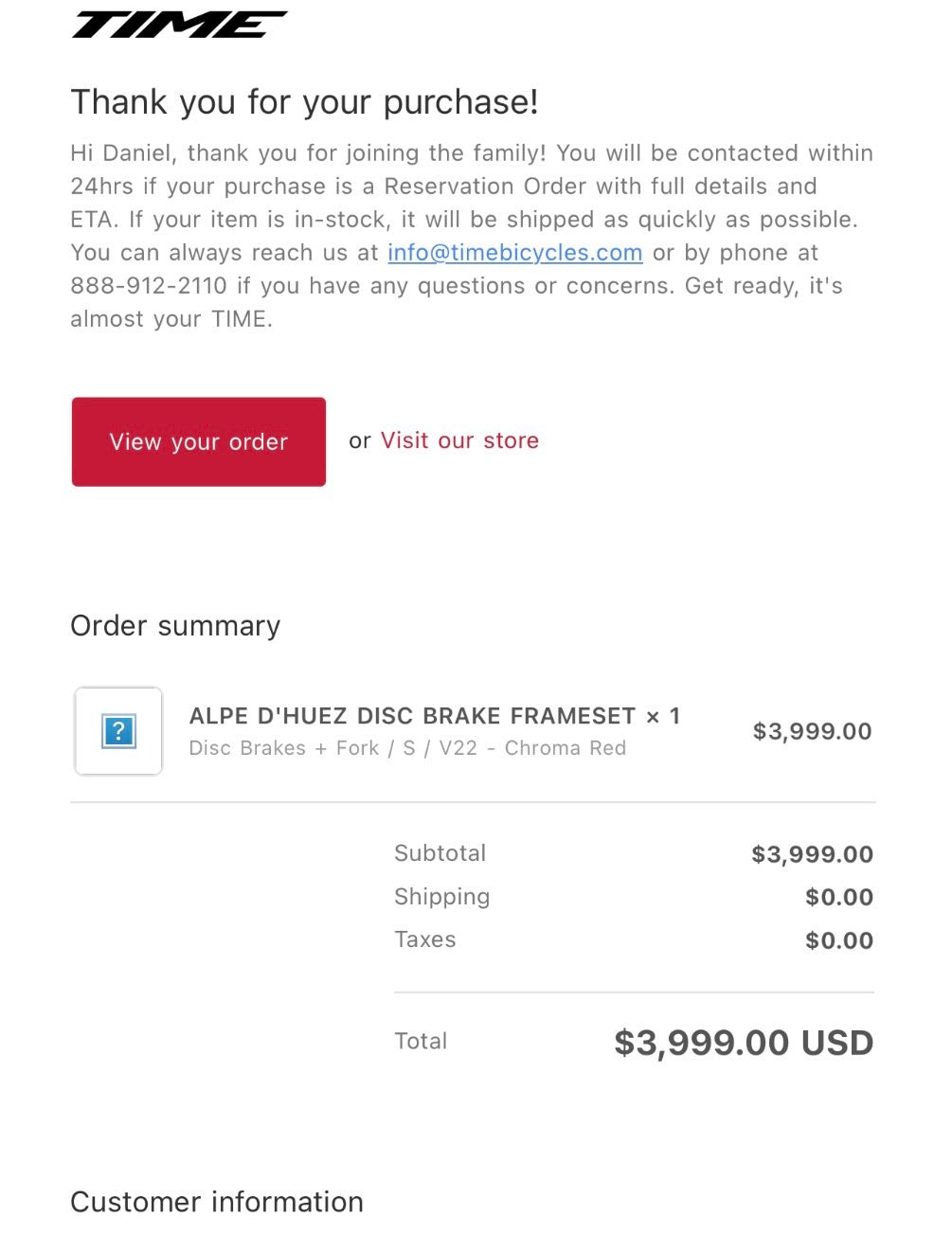Click the broken product image placeholder
The image size is (952, 1234).
(x=118, y=731)
